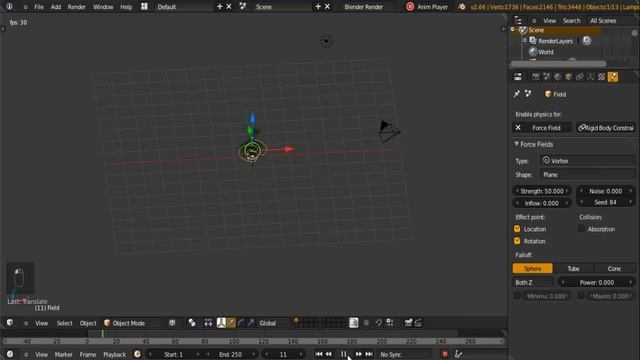The width and height of the screenshot is (640, 360).
Task: Open the Global transform orientation dropdown
Action: click(273, 323)
